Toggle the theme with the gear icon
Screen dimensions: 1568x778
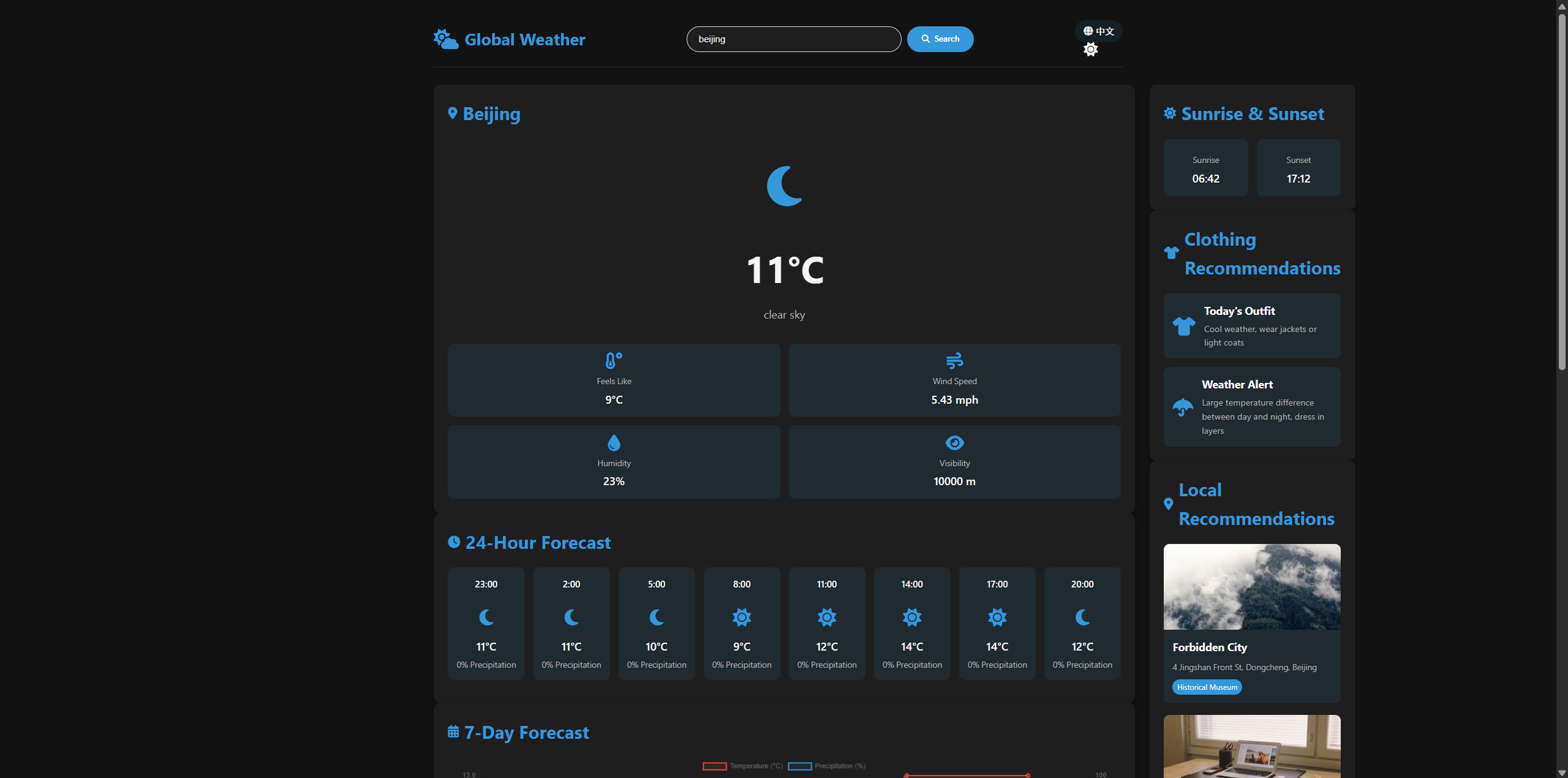pyautogui.click(x=1090, y=49)
